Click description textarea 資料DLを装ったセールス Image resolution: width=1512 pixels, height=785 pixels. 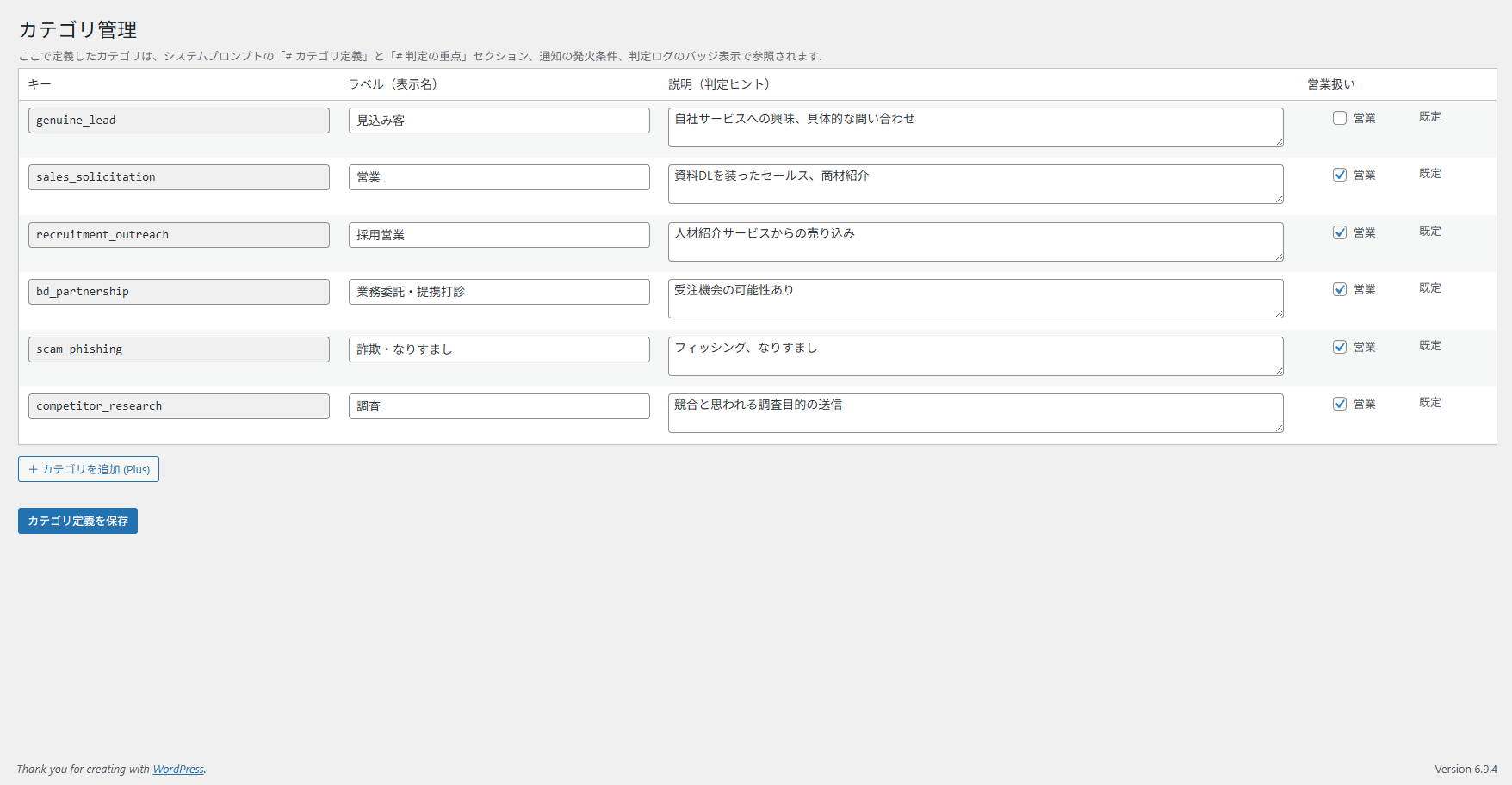click(x=976, y=184)
